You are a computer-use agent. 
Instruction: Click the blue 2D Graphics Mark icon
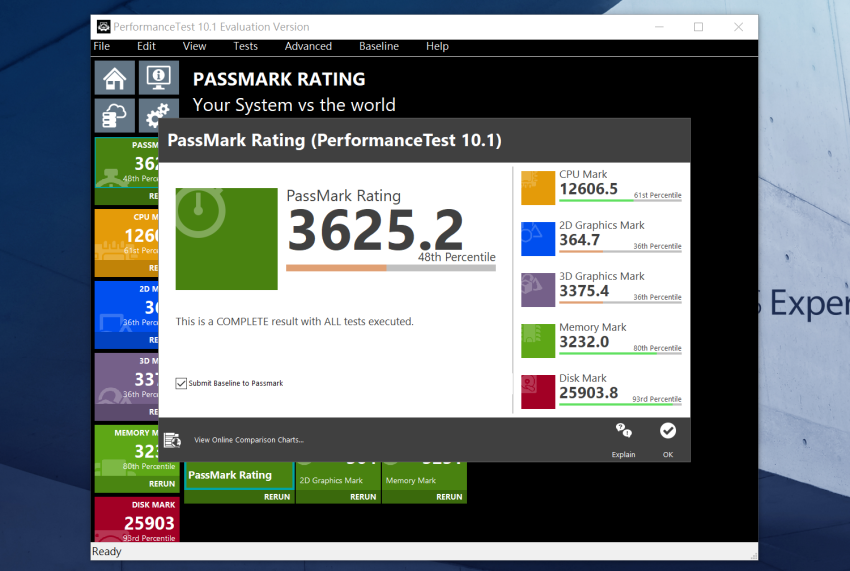click(x=538, y=239)
